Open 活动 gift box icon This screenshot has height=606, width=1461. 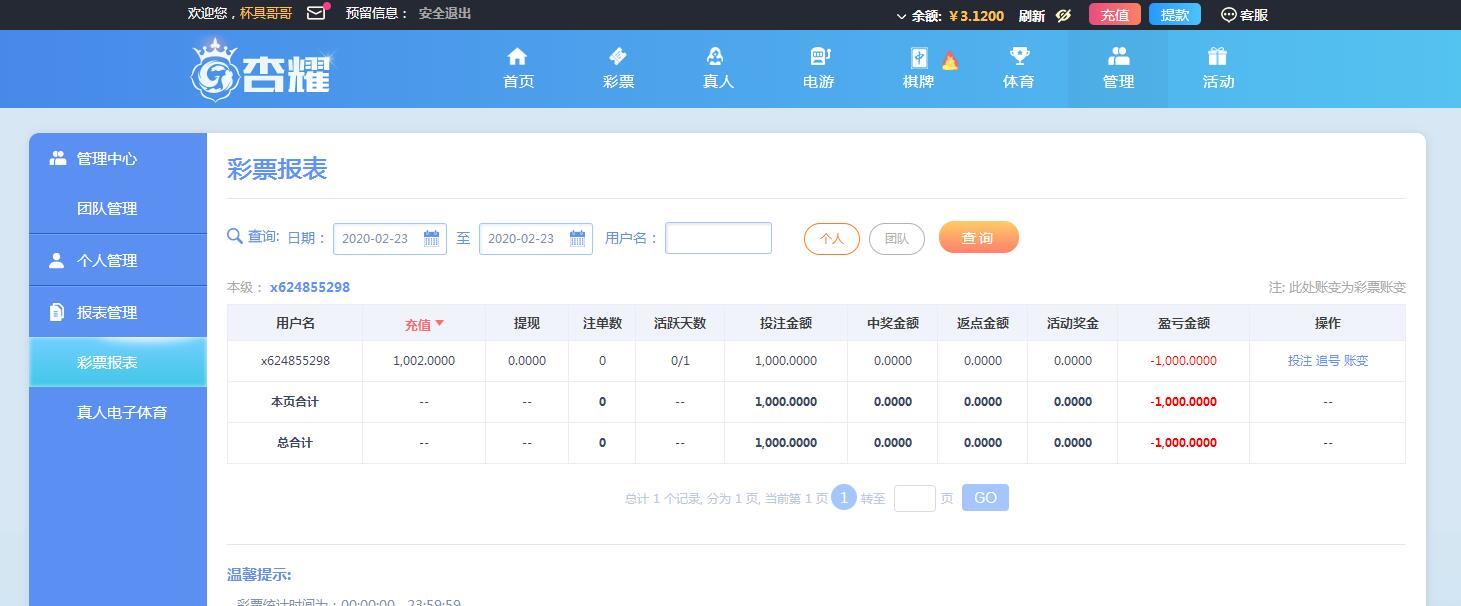(1217, 56)
